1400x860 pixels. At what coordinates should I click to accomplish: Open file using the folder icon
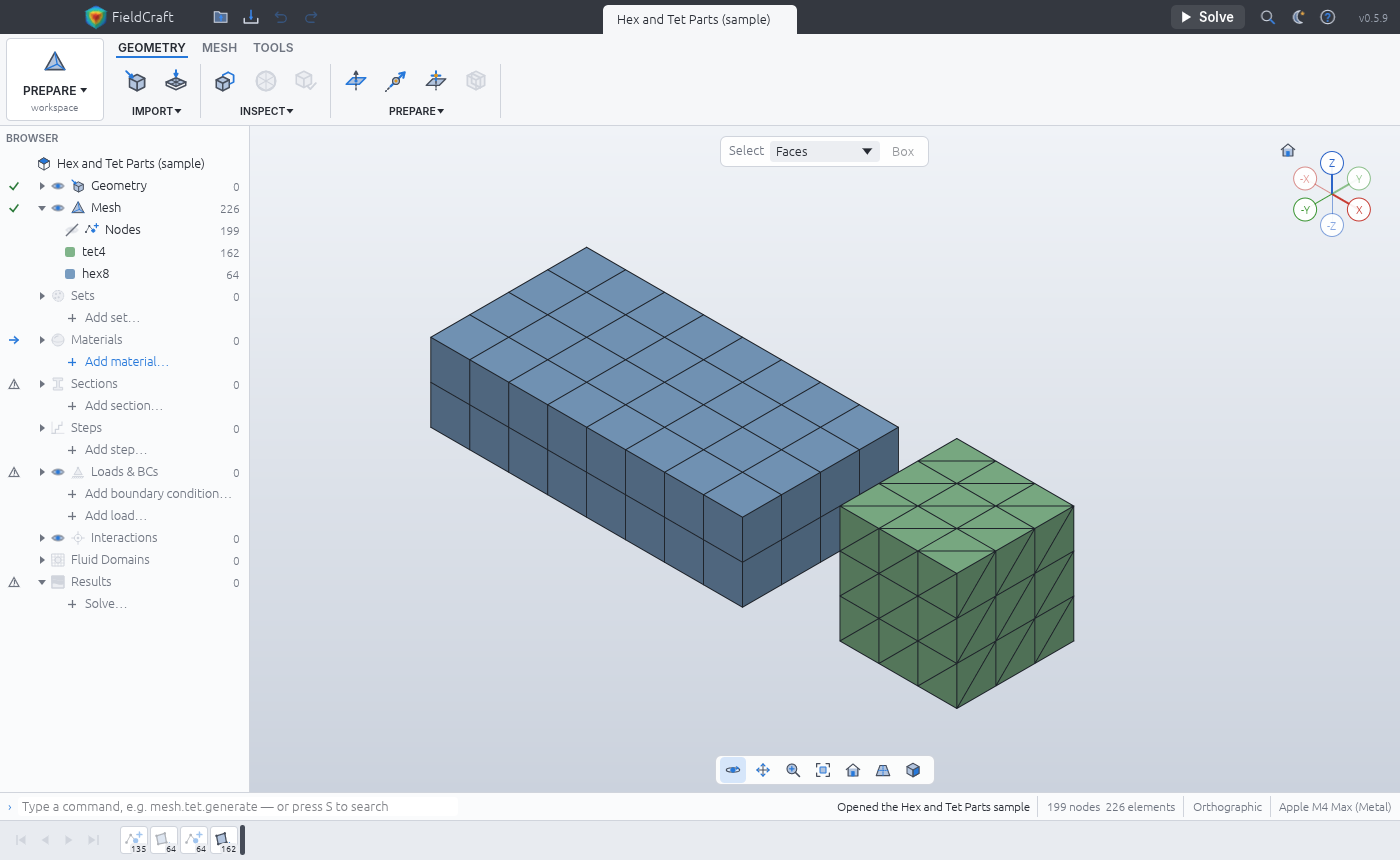(220, 17)
